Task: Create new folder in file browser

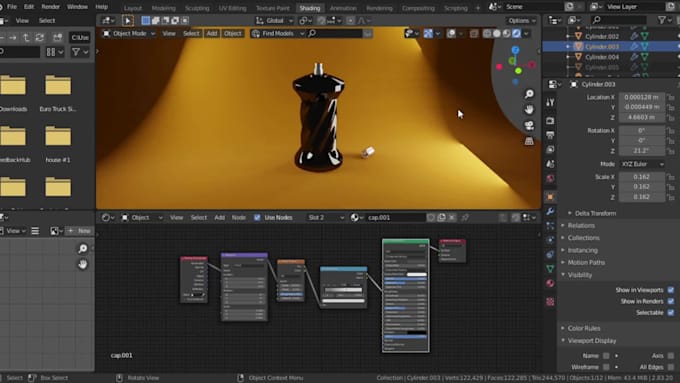Action: point(57,38)
